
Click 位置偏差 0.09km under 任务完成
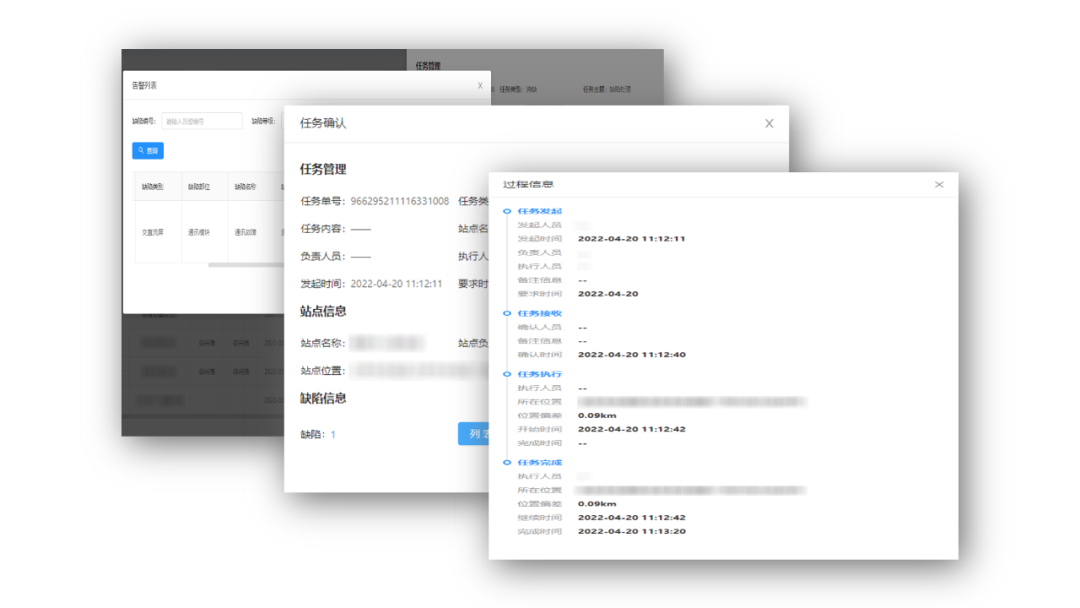coord(597,503)
